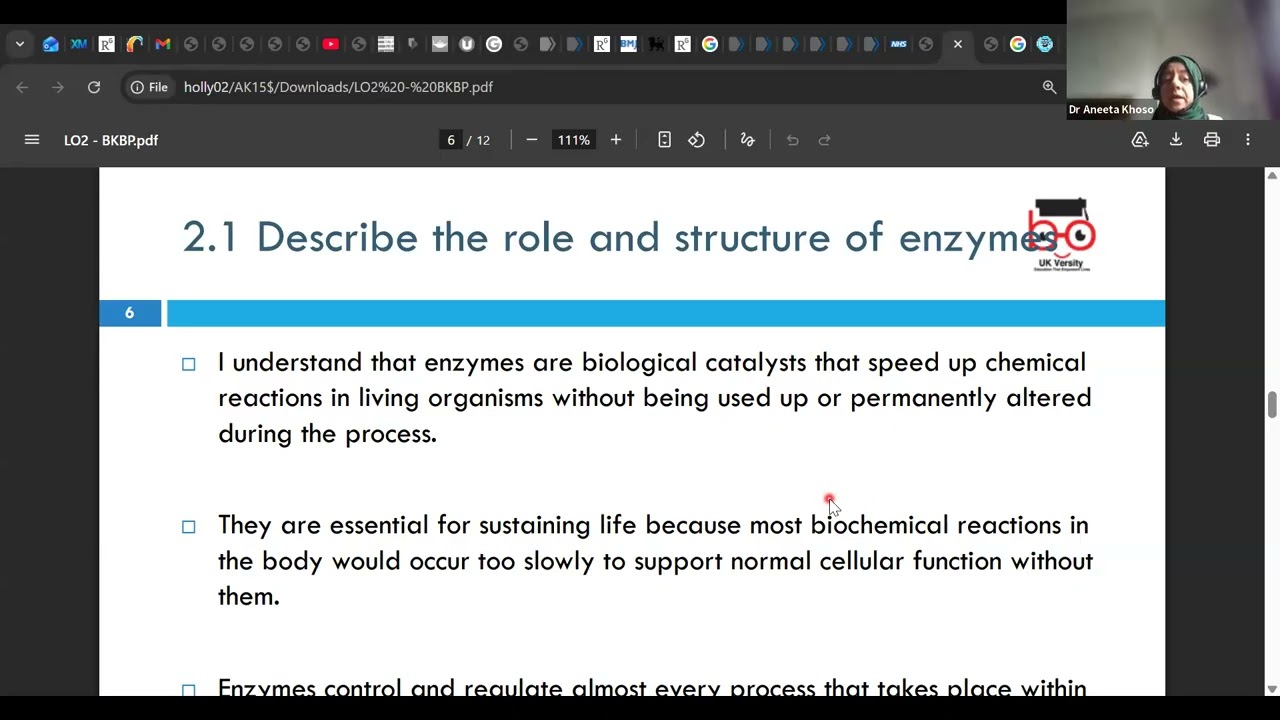Click the slide heading 2.1 Describe the role
The height and width of the screenshot is (720, 1280).
tap(618, 237)
